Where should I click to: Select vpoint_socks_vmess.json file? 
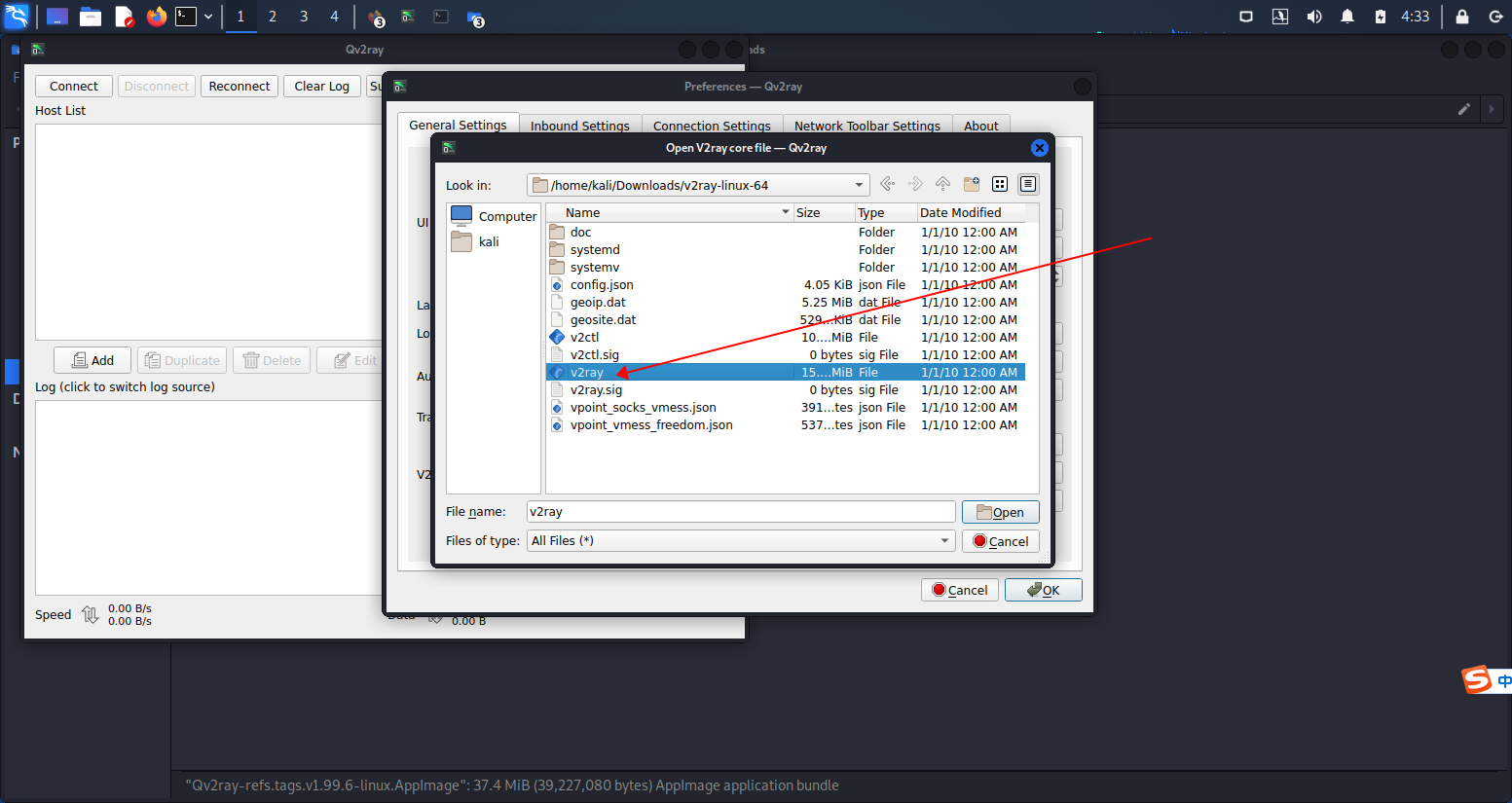coord(643,407)
